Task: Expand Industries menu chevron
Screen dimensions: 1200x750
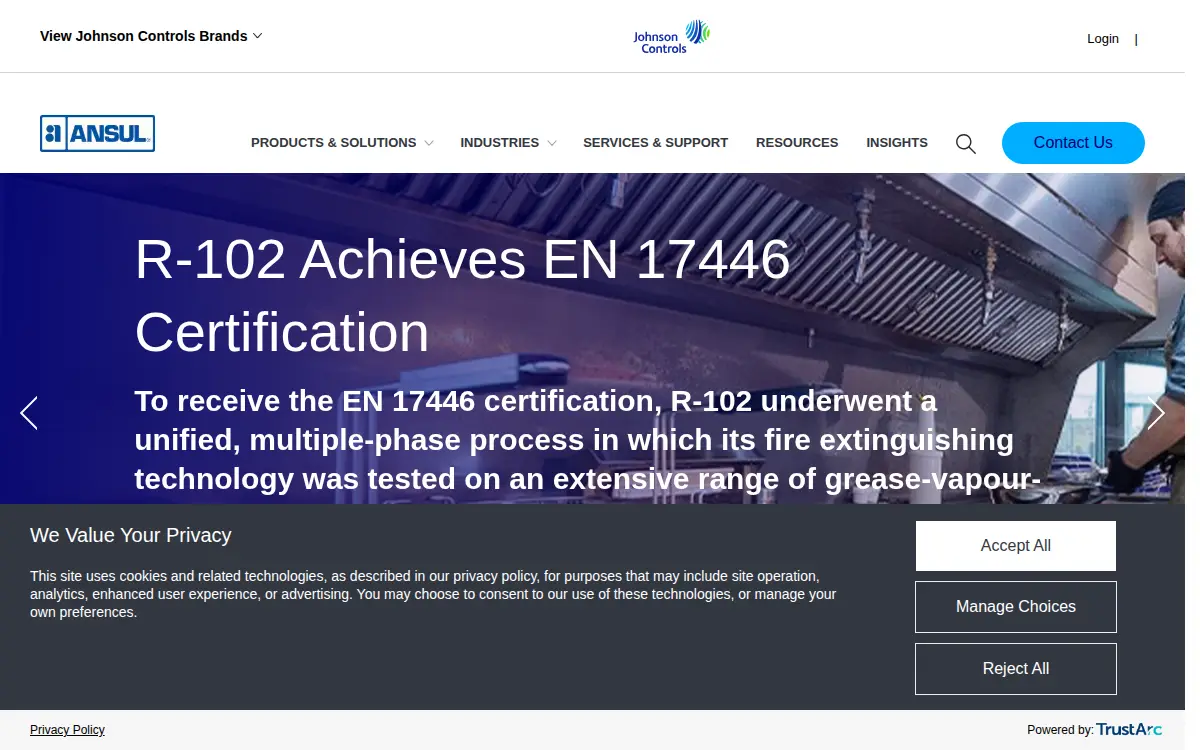Action: pos(552,143)
